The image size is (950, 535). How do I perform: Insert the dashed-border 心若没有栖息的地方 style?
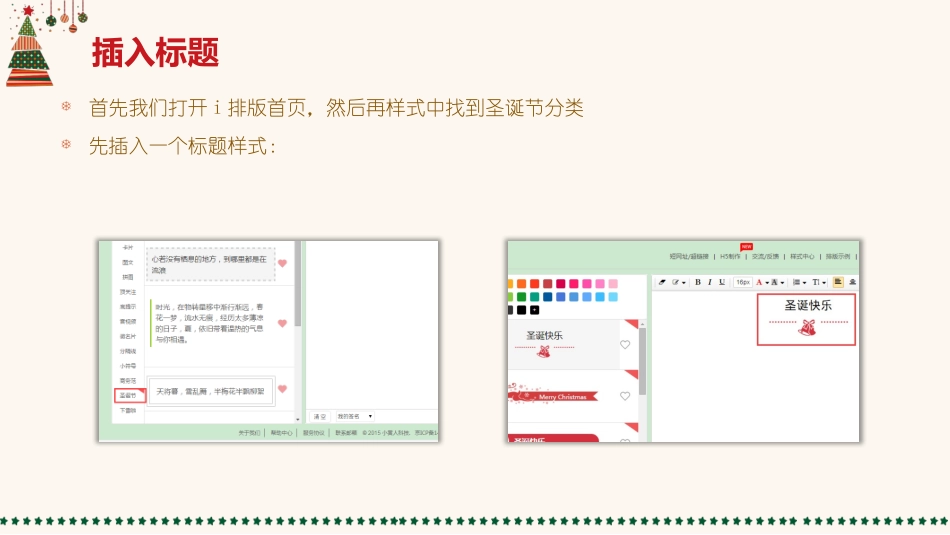click(x=211, y=265)
